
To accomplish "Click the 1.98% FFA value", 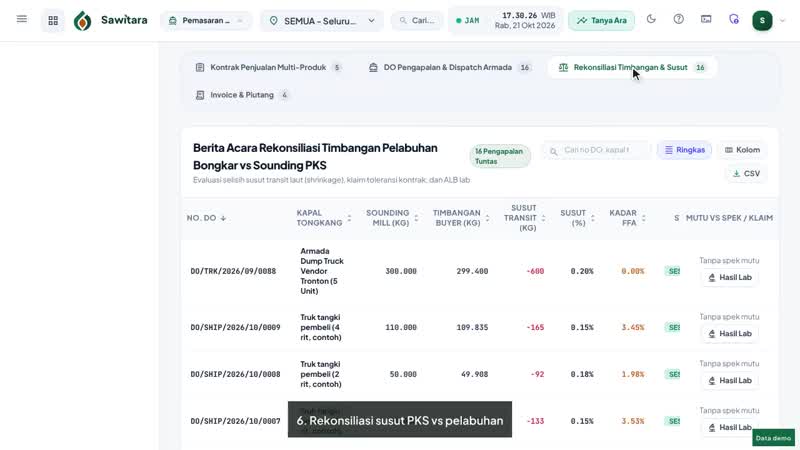I will [633, 374].
